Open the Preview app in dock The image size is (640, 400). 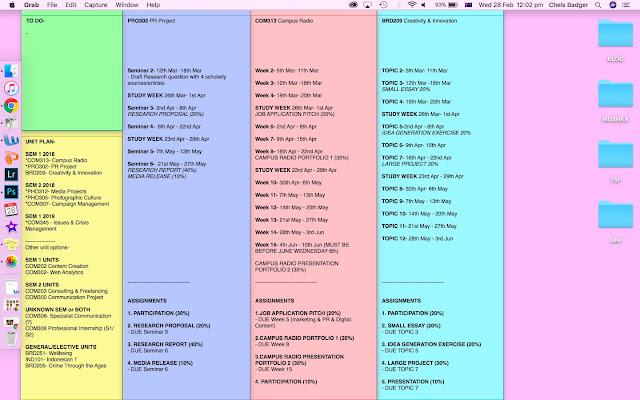(11, 123)
